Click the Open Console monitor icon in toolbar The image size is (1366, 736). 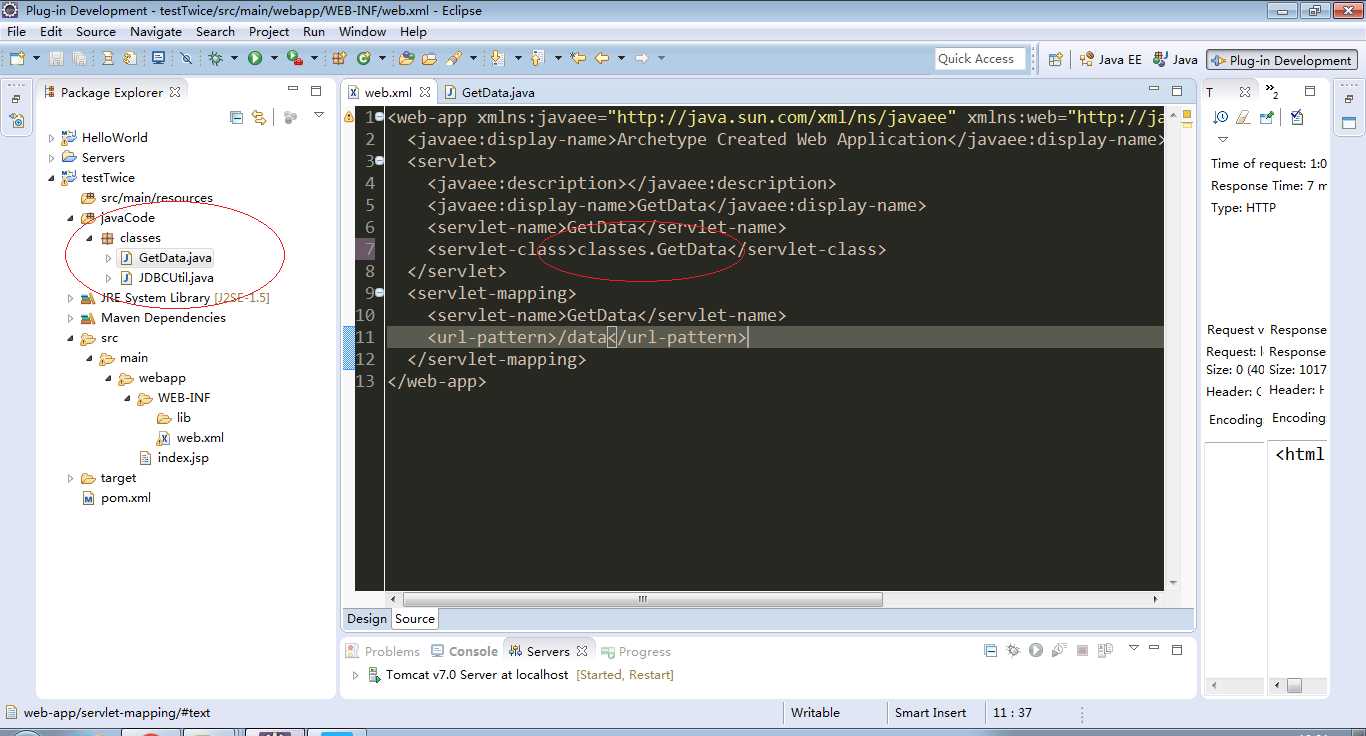point(158,59)
